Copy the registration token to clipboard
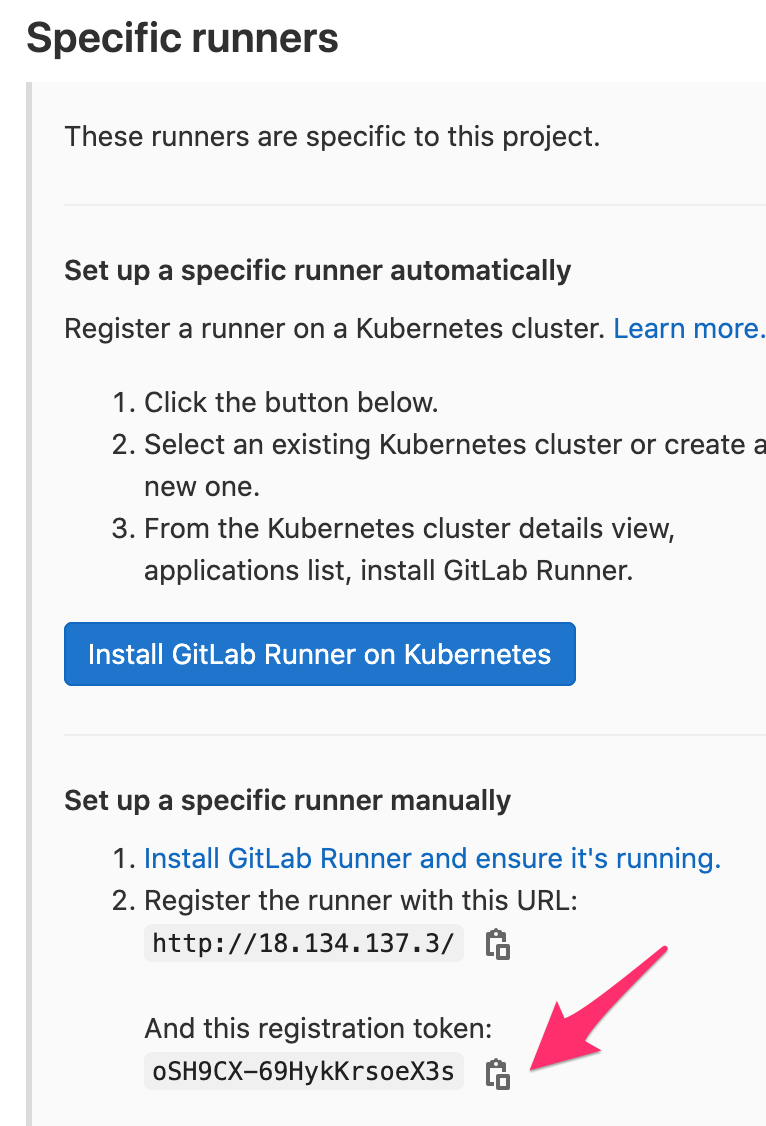This screenshot has width=766, height=1126. point(498,1074)
